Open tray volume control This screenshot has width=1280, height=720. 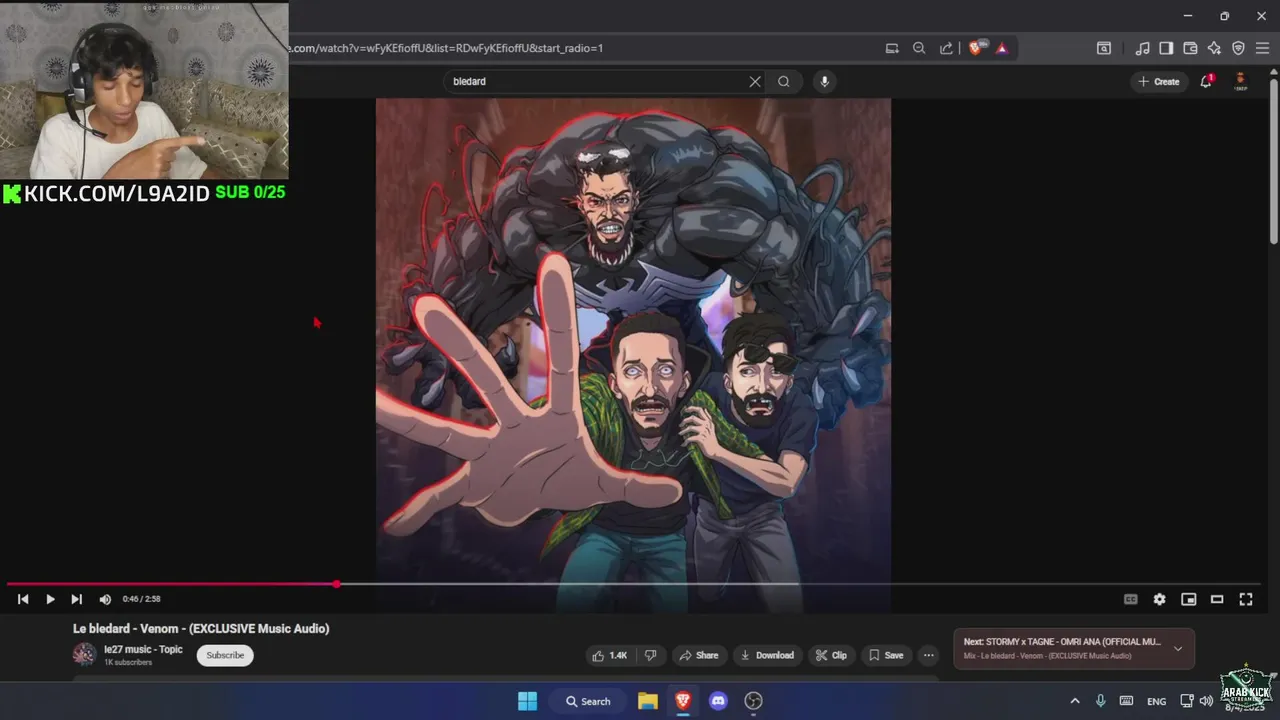click(x=1207, y=701)
